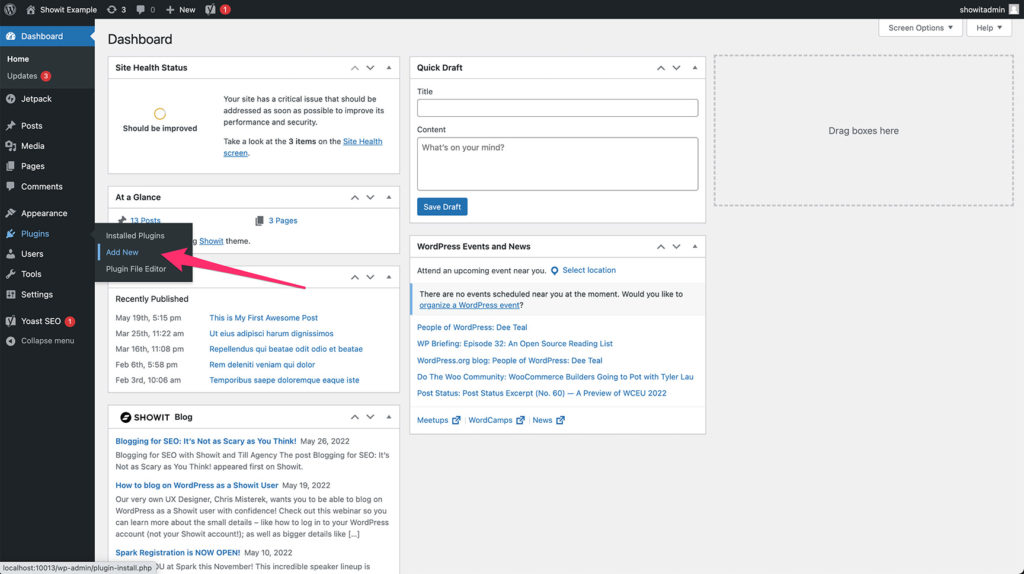The height and width of the screenshot is (574, 1024).
Task: Click the Quick Draft Title field
Action: (557, 108)
